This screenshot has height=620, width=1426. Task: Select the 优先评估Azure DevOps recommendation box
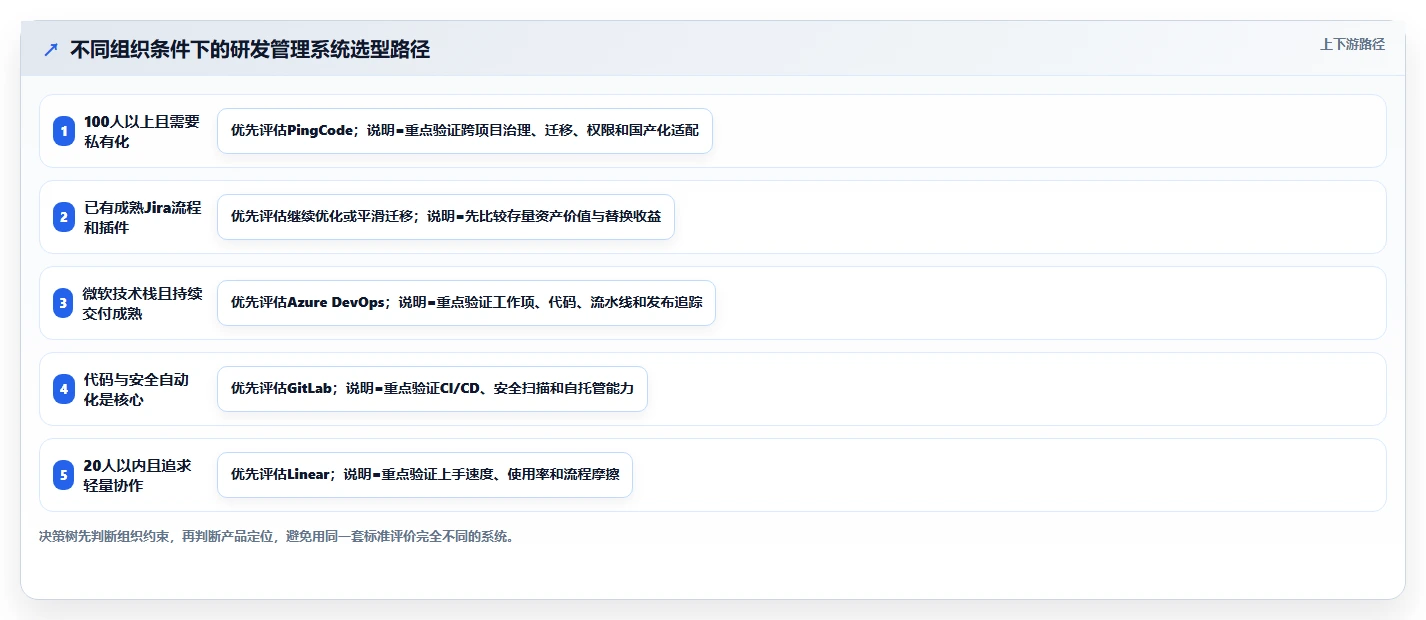click(x=466, y=303)
